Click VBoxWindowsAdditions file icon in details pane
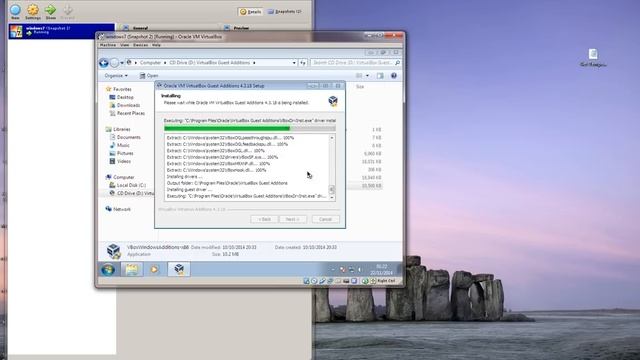The height and width of the screenshot is (360, 640). tap(113, 251)
